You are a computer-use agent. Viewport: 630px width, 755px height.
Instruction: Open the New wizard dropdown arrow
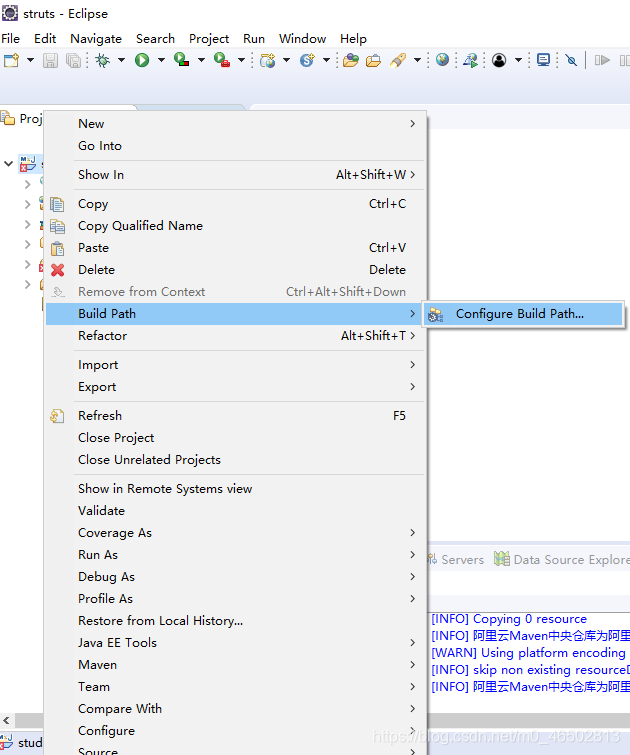[x=30, y=60]
